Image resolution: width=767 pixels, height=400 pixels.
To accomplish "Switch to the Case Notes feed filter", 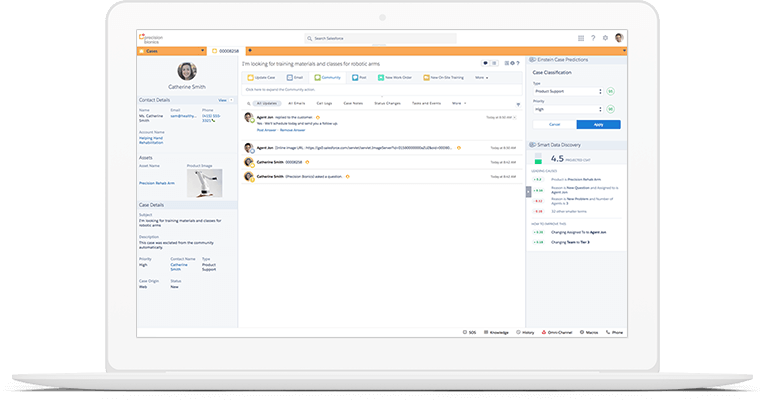I will [x=354, y=103].
